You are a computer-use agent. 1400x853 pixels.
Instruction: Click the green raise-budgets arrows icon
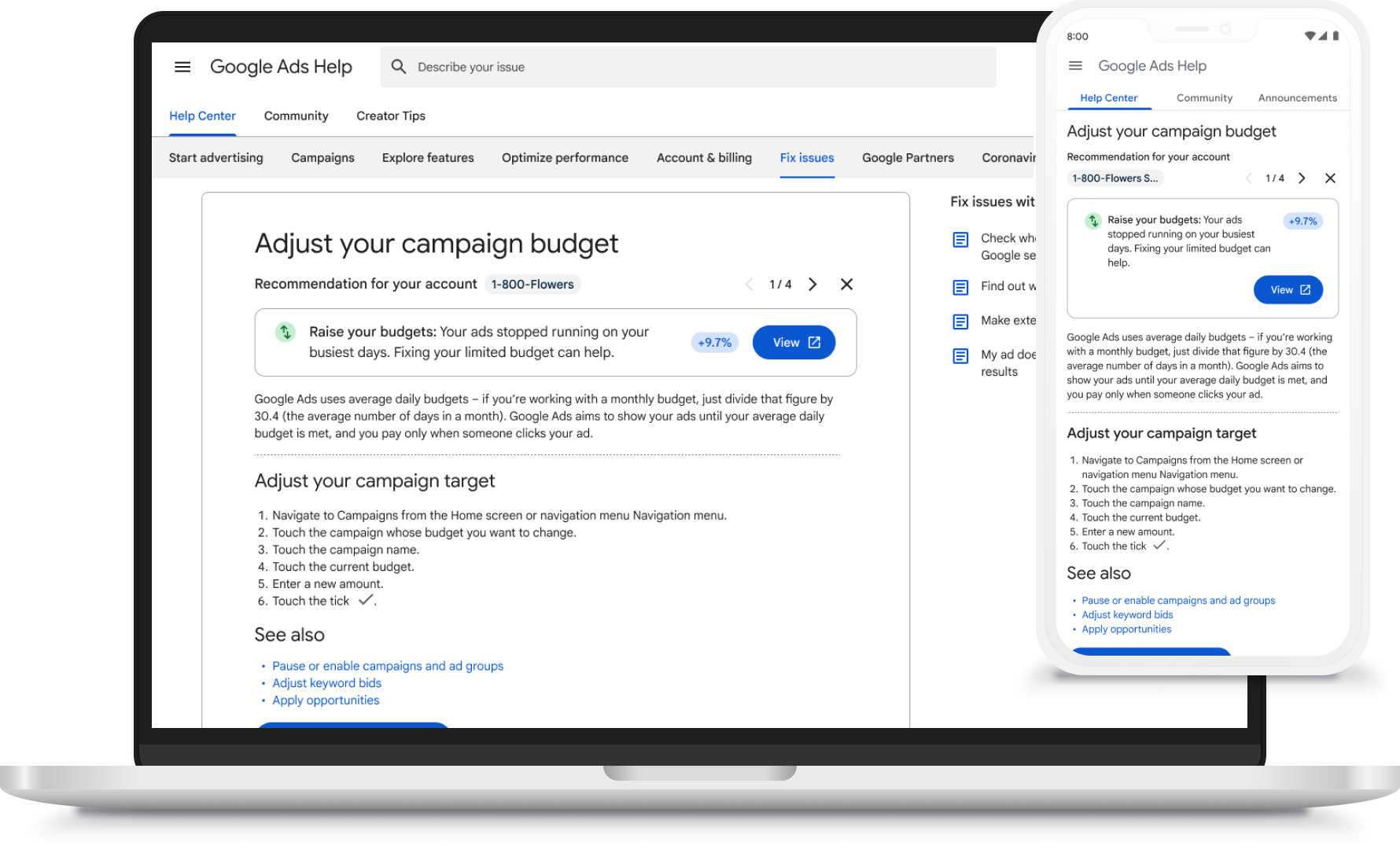pos(286,333)
